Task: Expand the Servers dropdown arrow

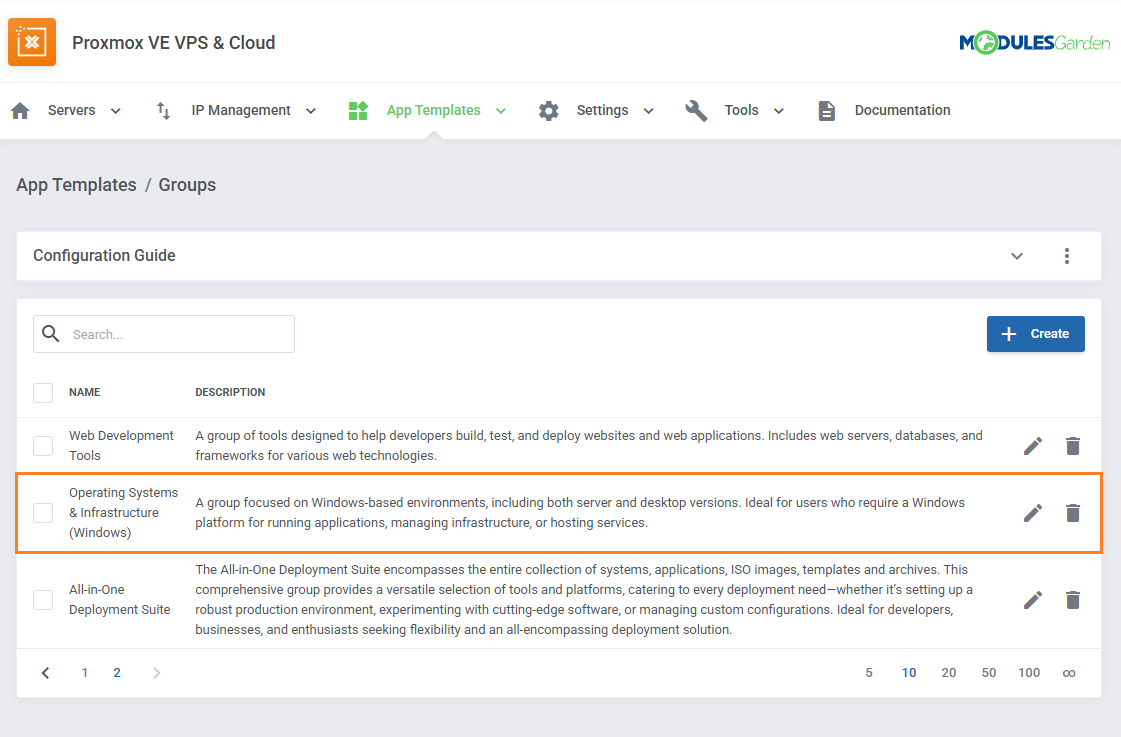Action: (x=115, y=111)
